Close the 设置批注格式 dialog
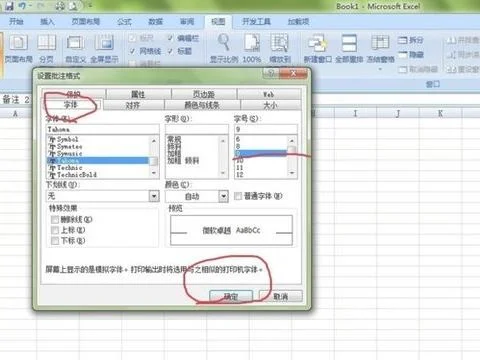Image resolution: width=480 pixels, height=360 pixels. pos(293,73)
